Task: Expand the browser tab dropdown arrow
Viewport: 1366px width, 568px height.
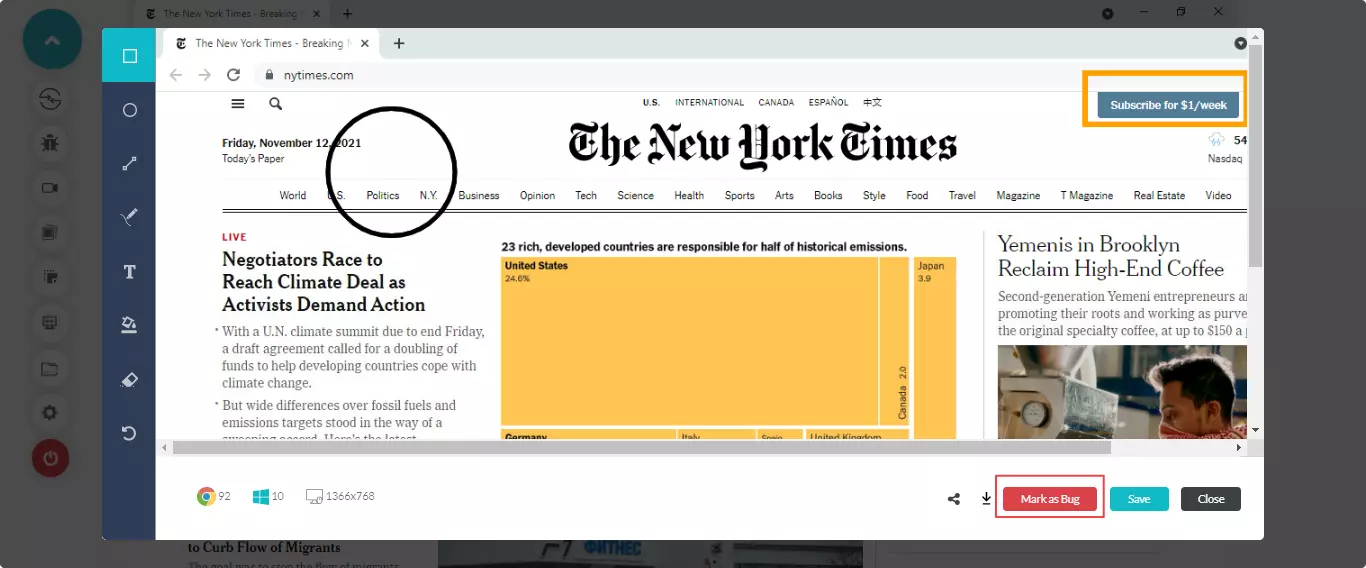Action: 1241,43
